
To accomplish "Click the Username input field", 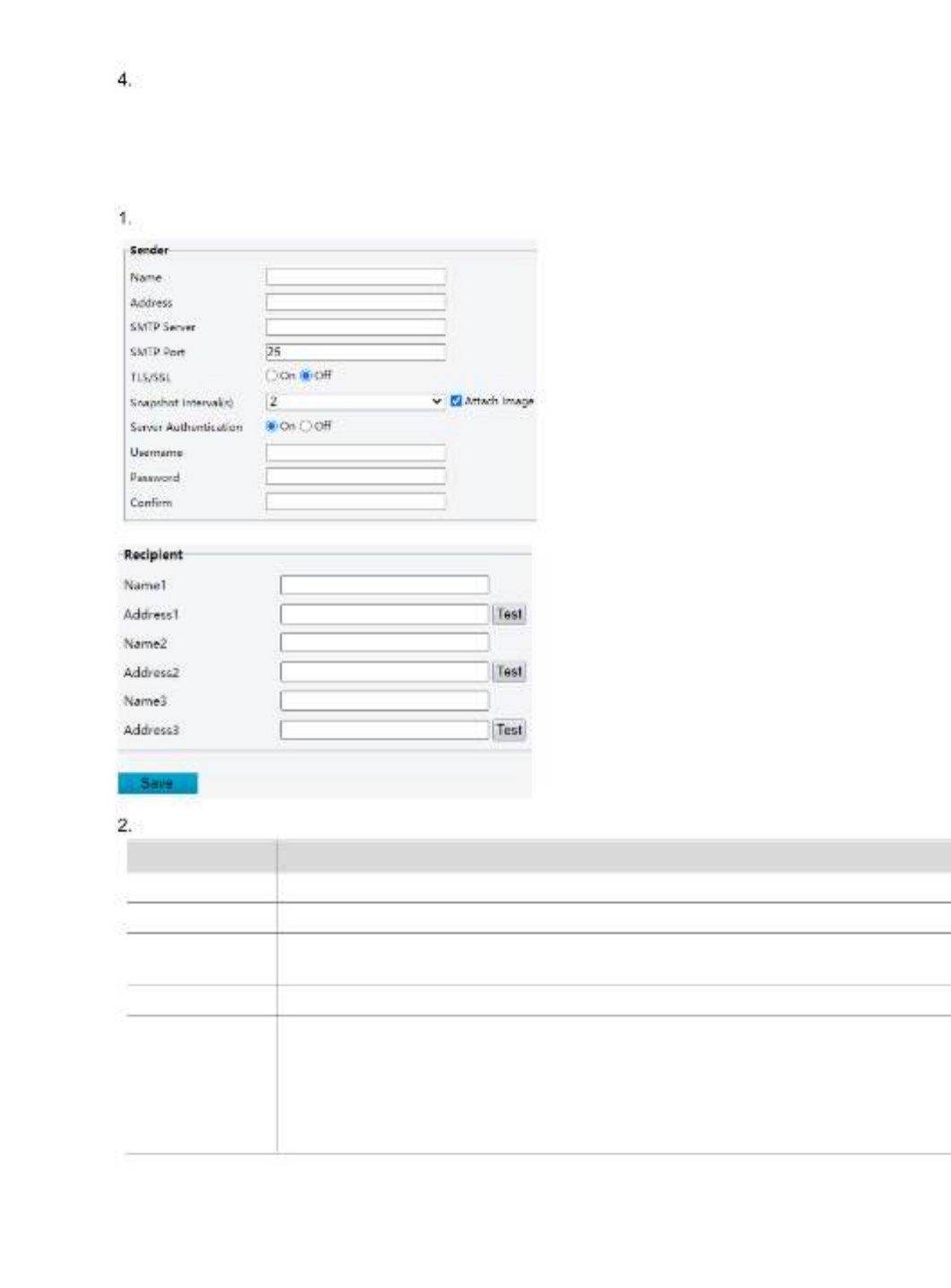I will (x=355, y=452).
